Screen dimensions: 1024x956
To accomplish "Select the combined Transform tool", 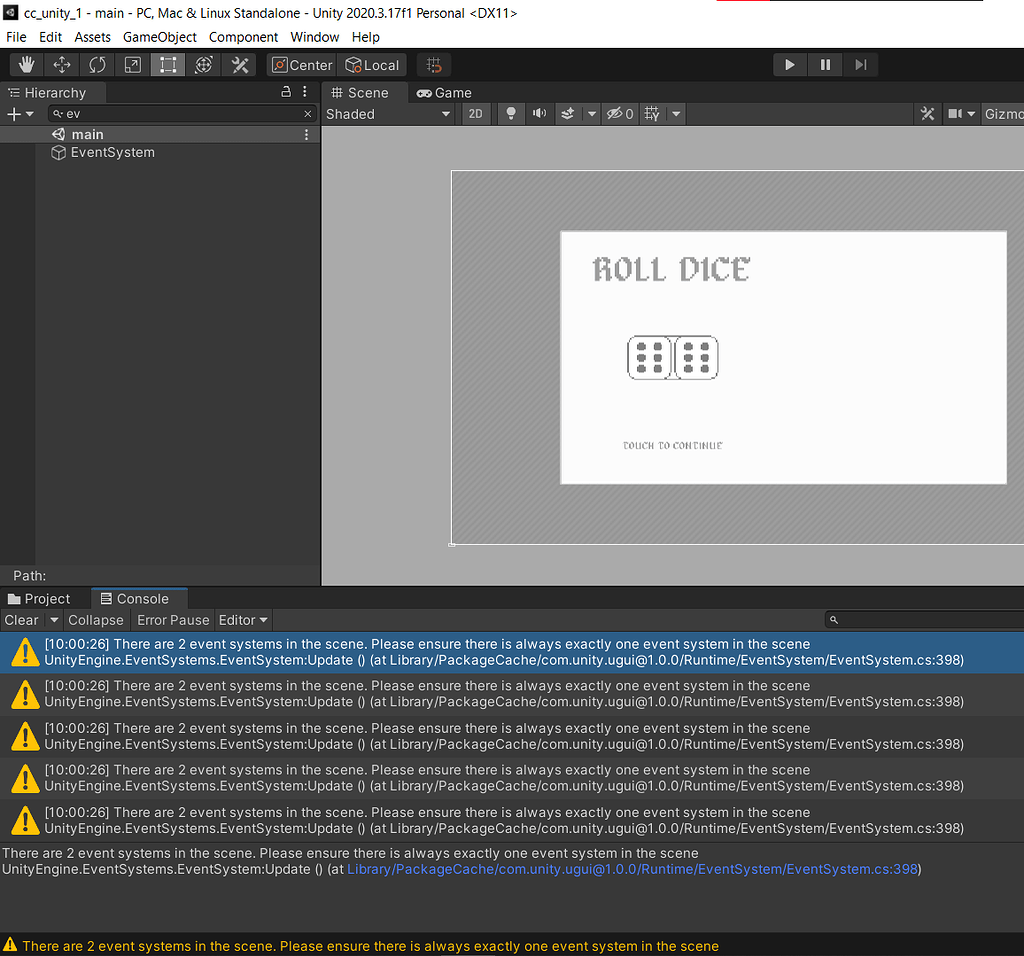I will point(203,64).
